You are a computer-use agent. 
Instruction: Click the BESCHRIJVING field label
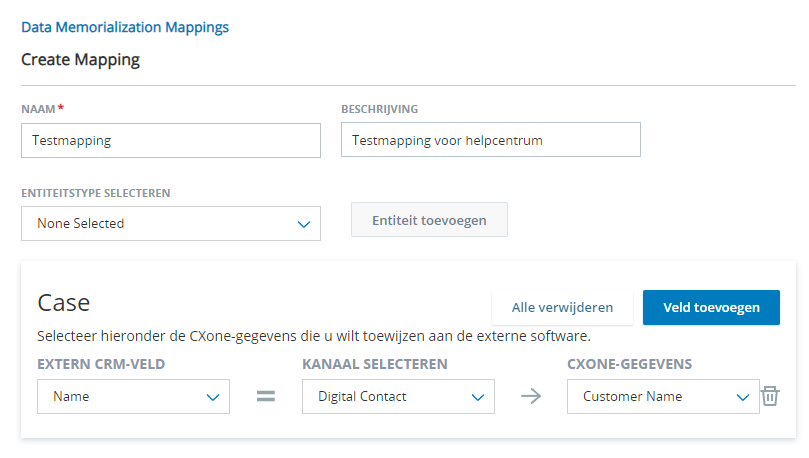tap(380, 109)
